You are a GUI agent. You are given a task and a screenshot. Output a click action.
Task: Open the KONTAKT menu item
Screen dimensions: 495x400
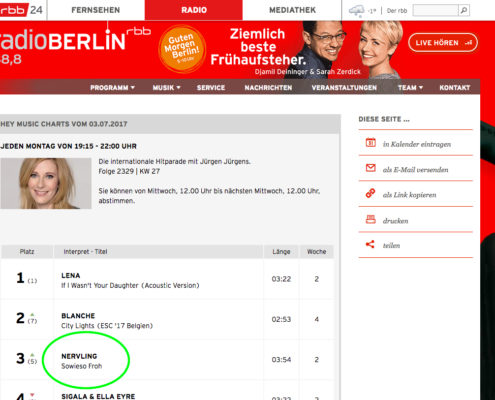pyautogui.click(x=455, y=88)
